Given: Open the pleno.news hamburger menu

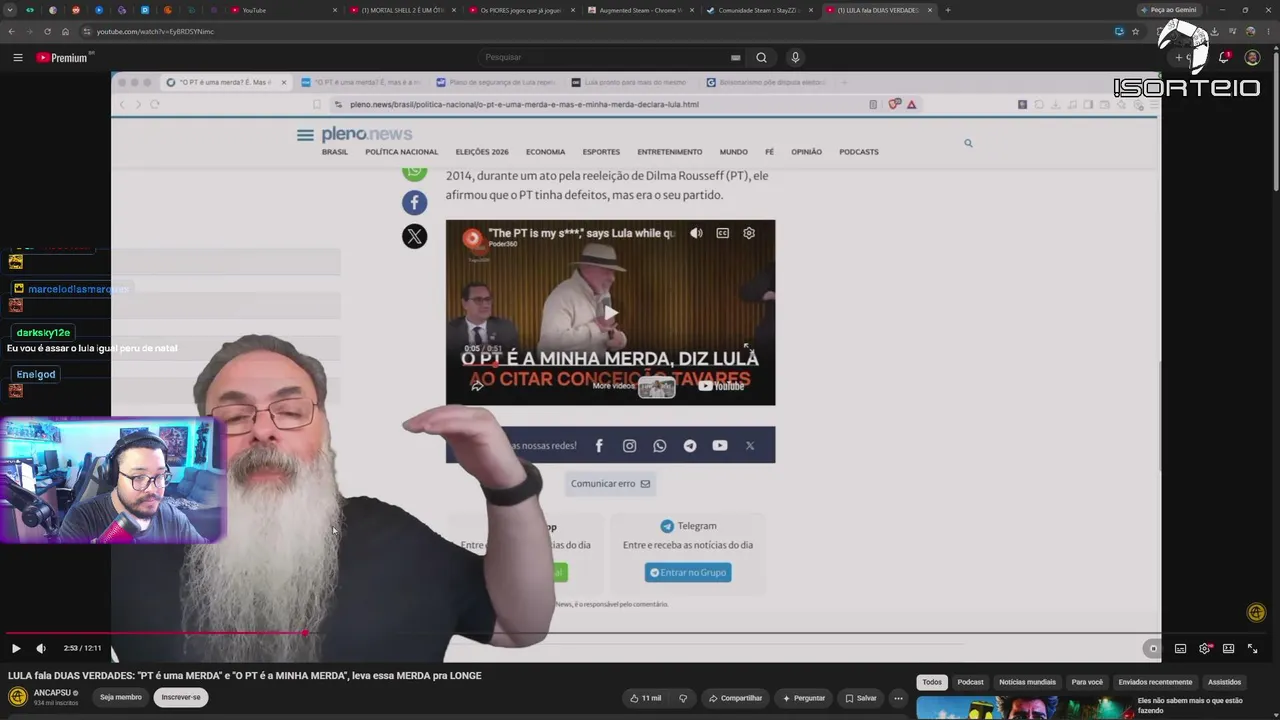Looking at the screenshot, I should pos(305,135).
